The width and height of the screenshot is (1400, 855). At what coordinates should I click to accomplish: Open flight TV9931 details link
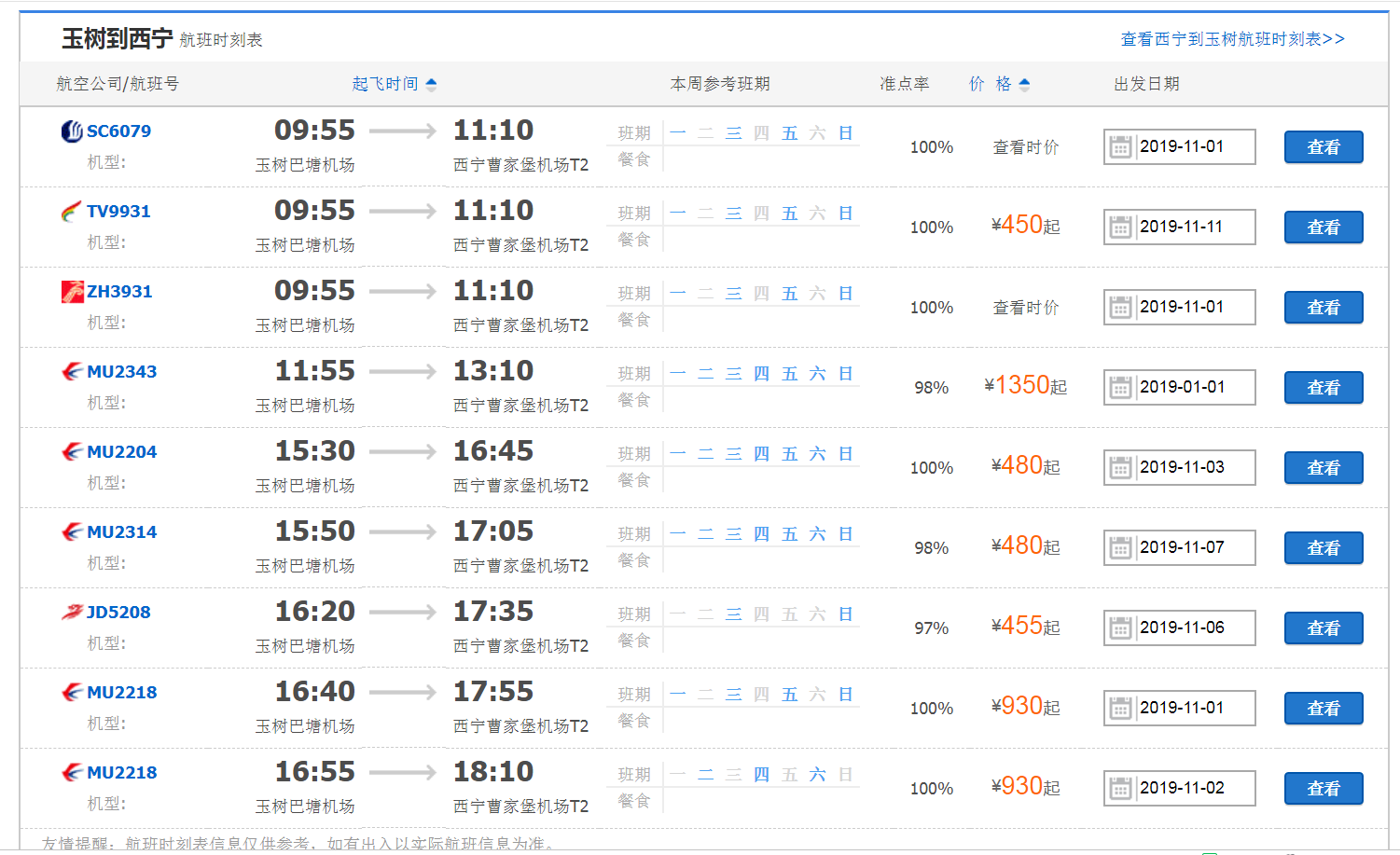[118, 212]
